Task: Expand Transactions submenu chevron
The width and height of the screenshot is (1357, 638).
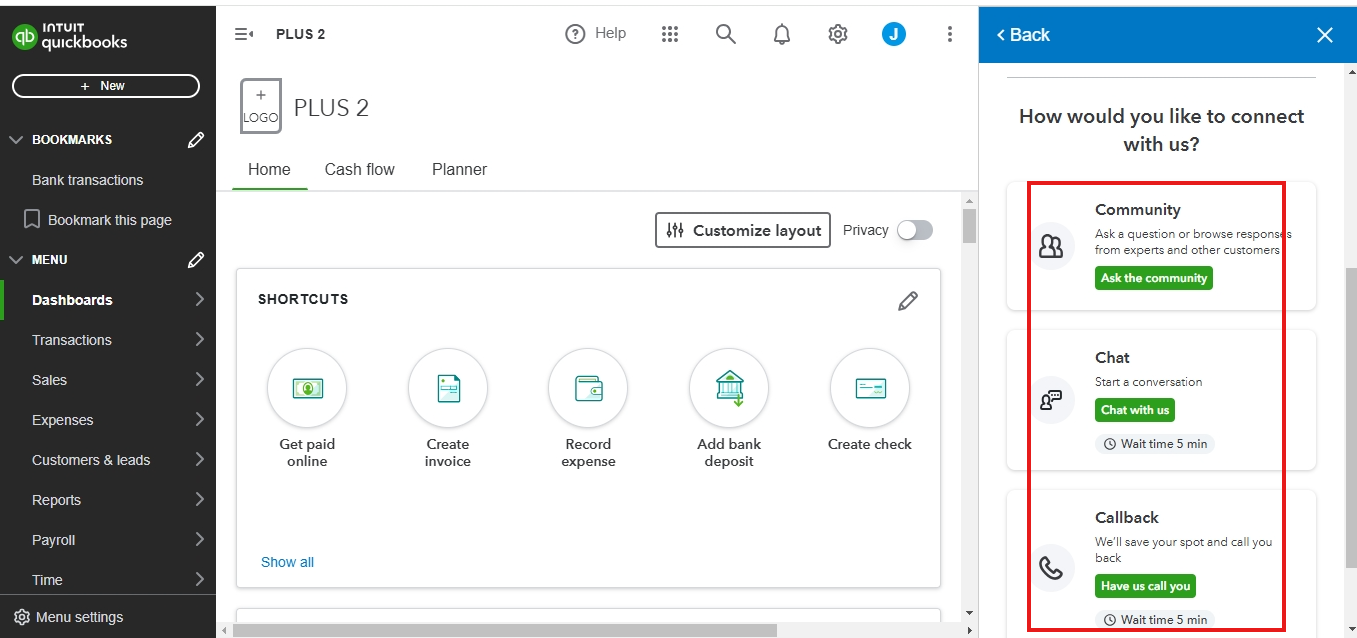Action: [x=200, y=339]
